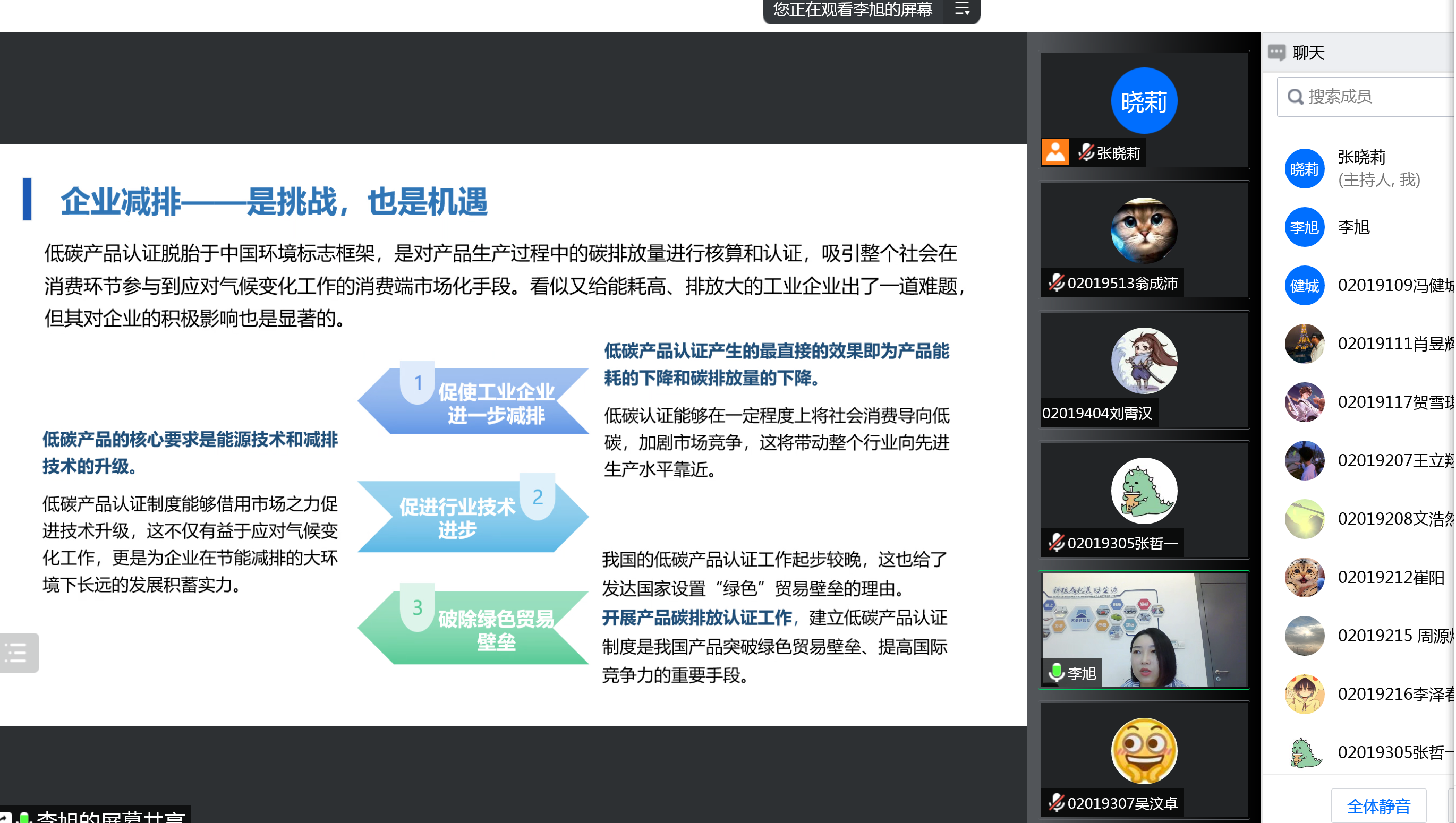Select 李旭 in the member list

[1354, 228]
